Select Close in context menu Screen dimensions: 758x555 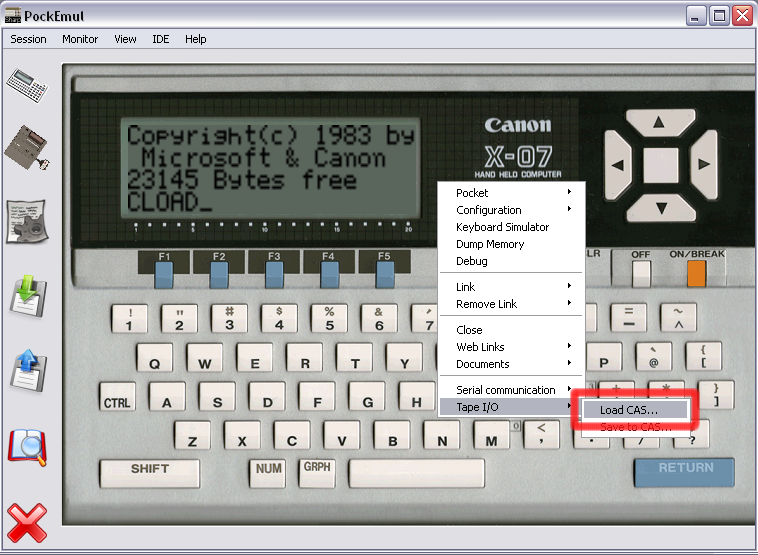click(x=511, y=330)
